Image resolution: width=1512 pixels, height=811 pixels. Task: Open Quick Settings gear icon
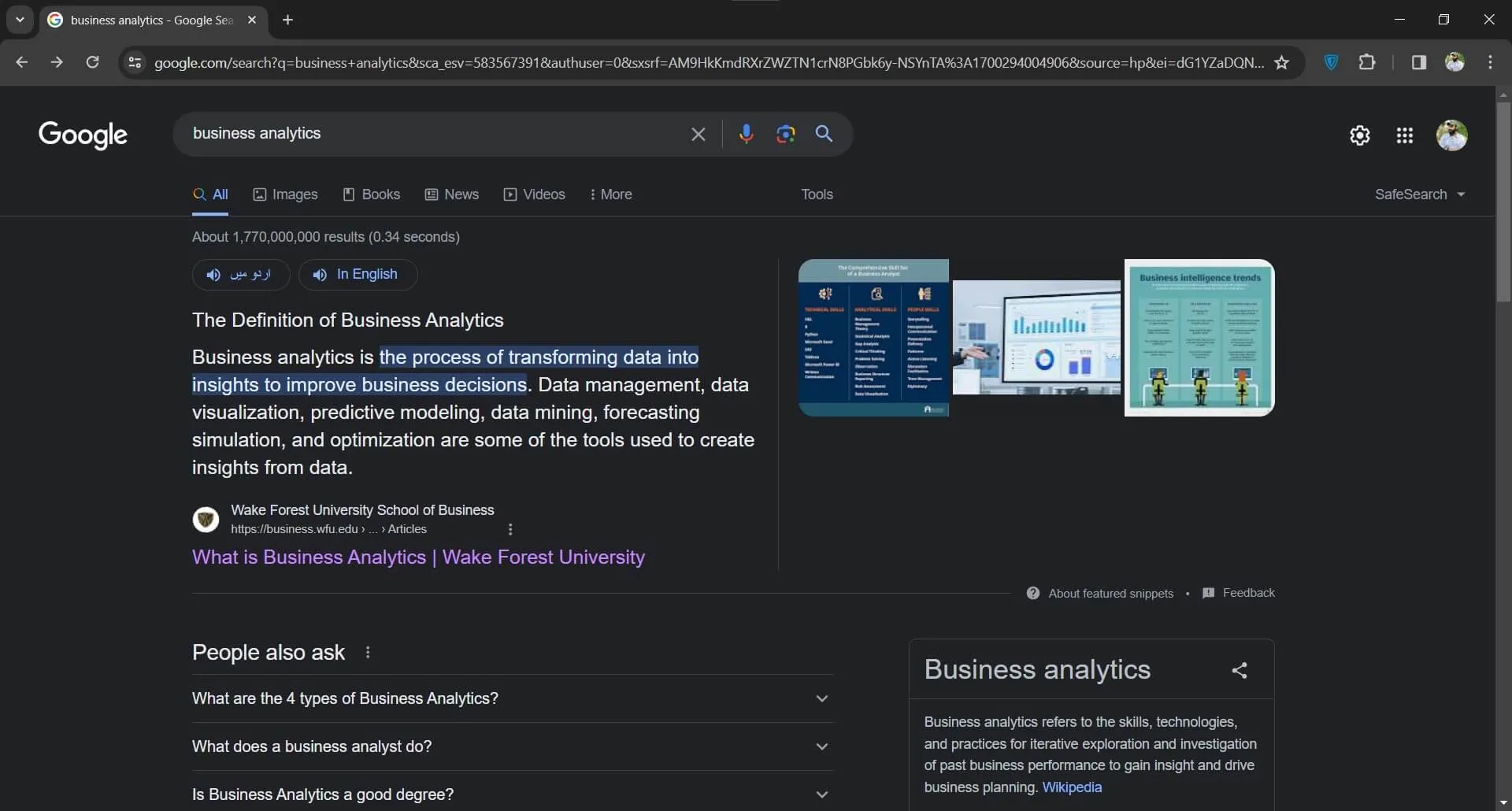click(1359, 135)
